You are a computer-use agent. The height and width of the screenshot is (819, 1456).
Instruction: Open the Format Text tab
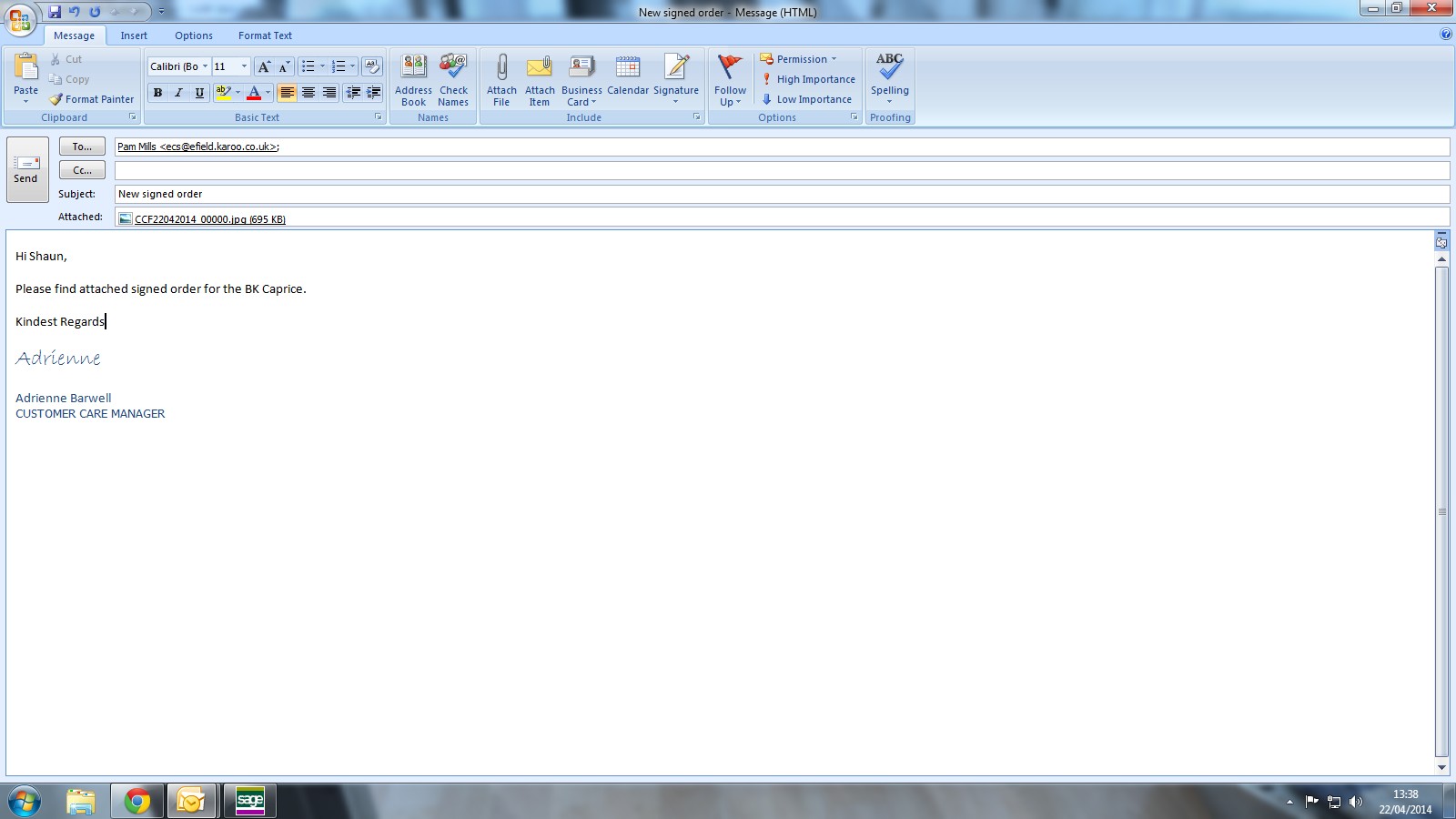[265, 35]
